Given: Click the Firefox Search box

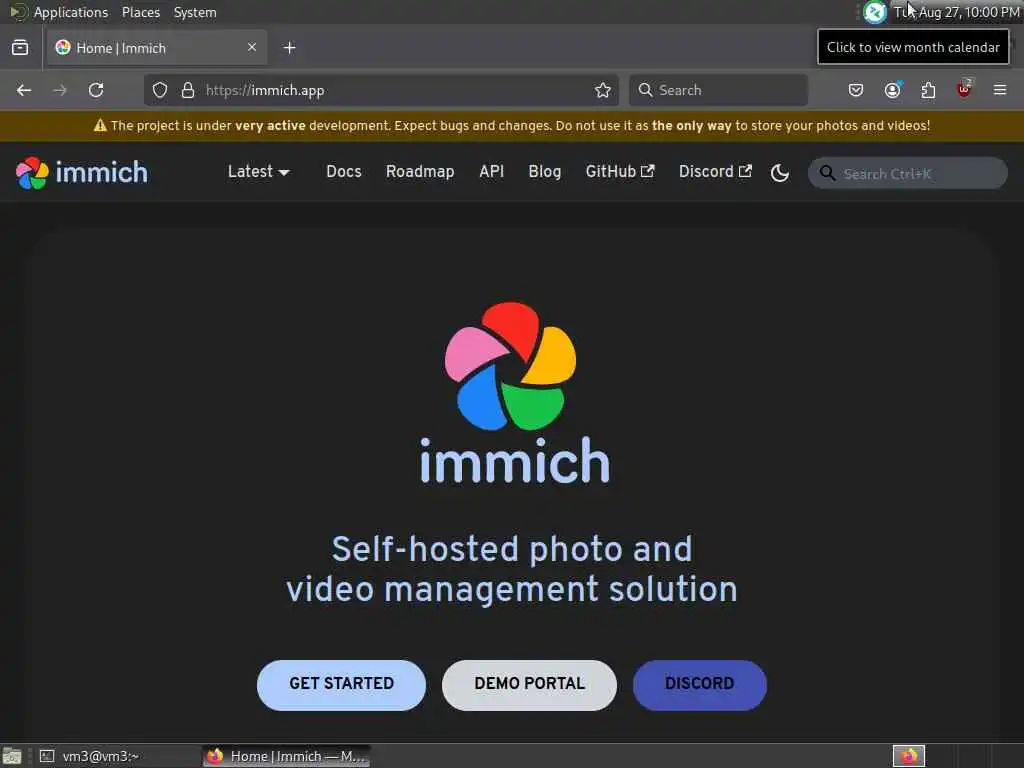Looking at the screenshot, I should [x=718, y=90].
